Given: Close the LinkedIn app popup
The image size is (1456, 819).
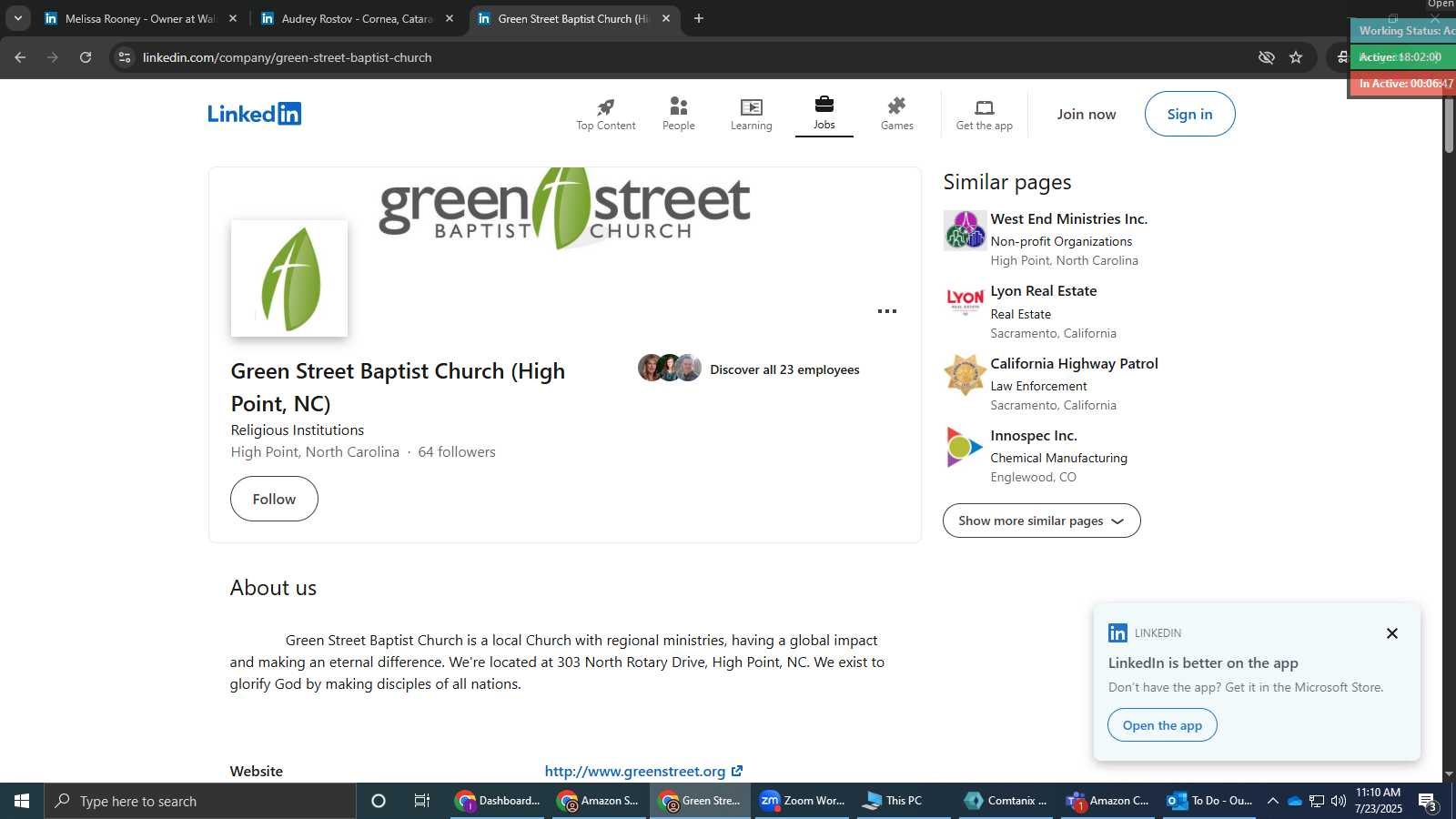Looking at the screenshot, I should (1391, 633).
